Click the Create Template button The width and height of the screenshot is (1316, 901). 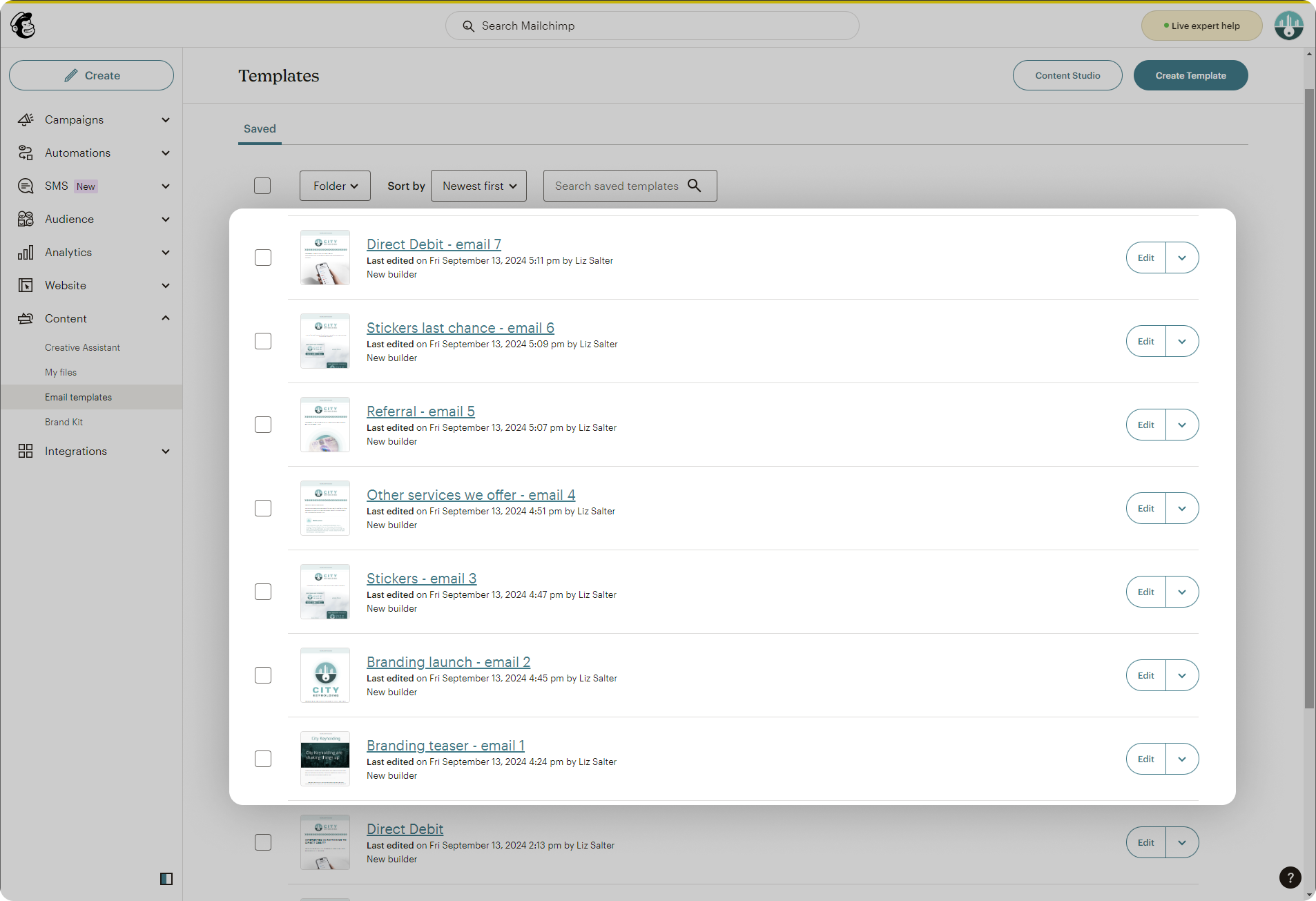(x=1190, y=75)
